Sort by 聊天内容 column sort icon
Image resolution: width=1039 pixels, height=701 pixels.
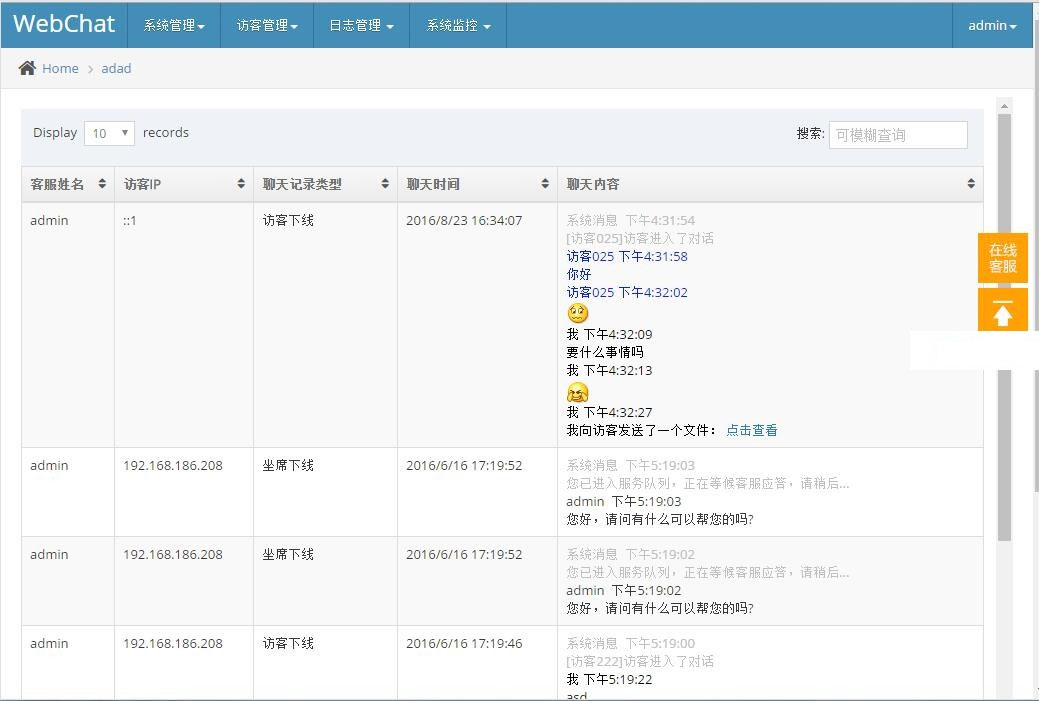coord(971,184)
